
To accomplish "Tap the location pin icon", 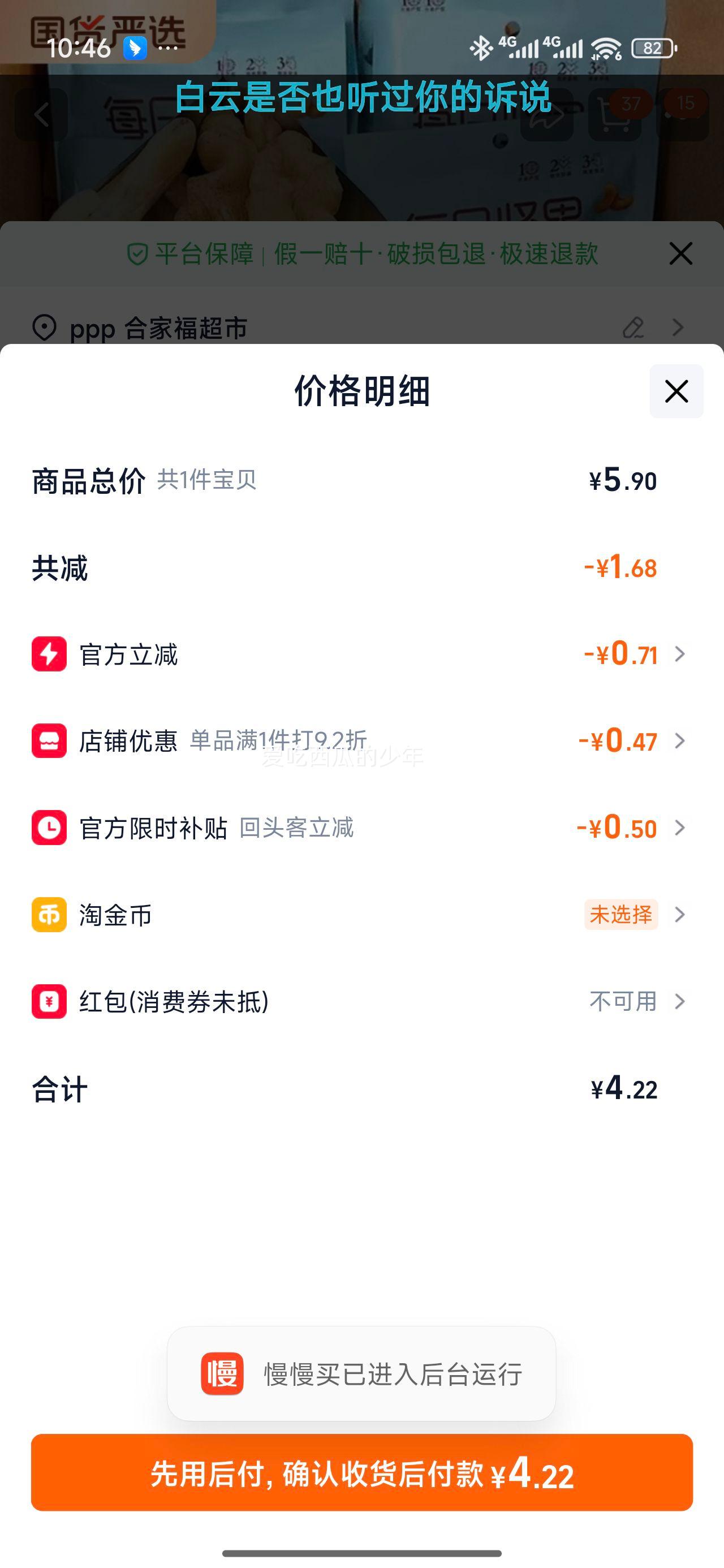I will click(45, 328).
